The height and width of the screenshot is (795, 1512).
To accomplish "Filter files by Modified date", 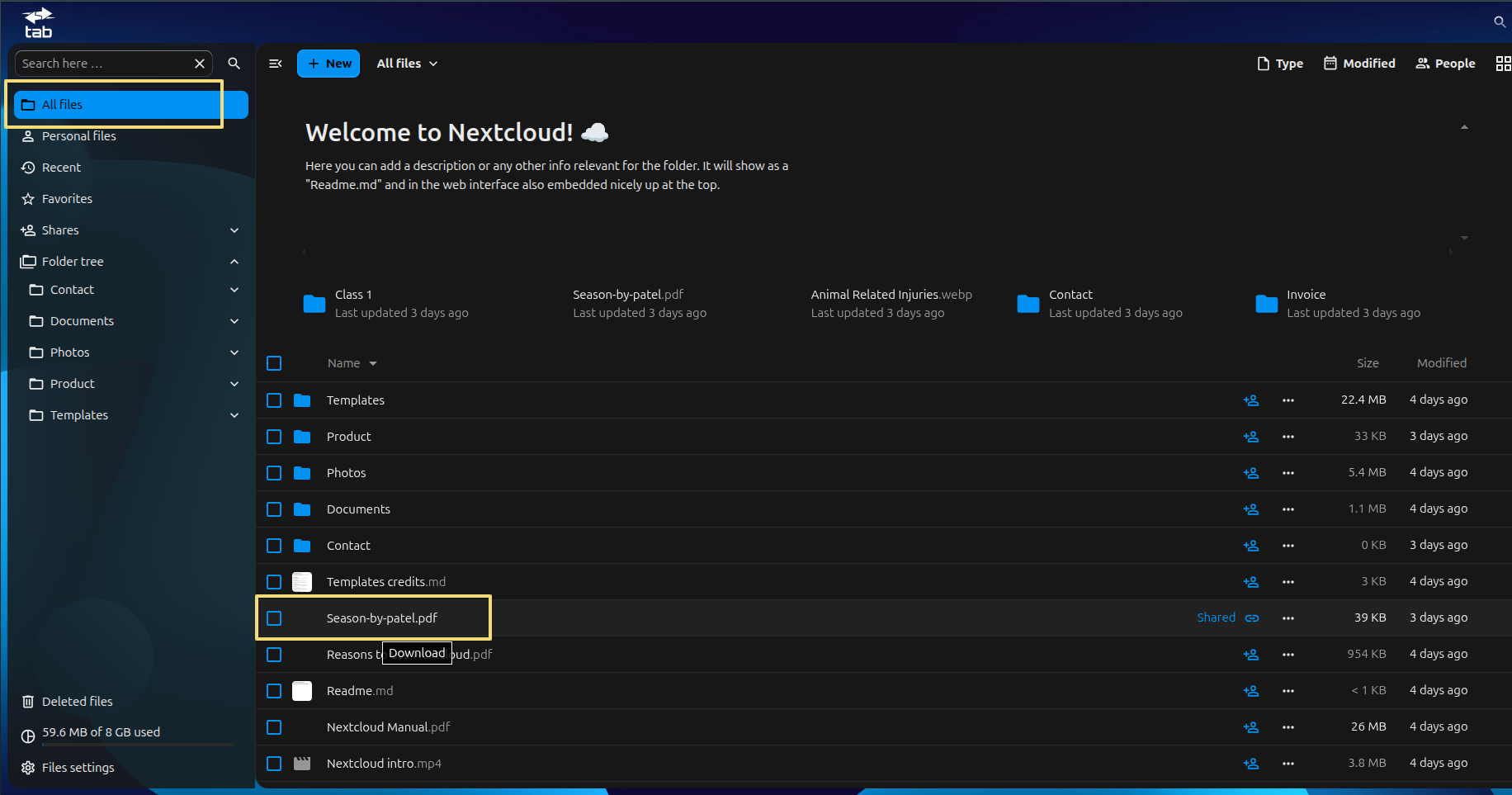I will click(1359, 64).
